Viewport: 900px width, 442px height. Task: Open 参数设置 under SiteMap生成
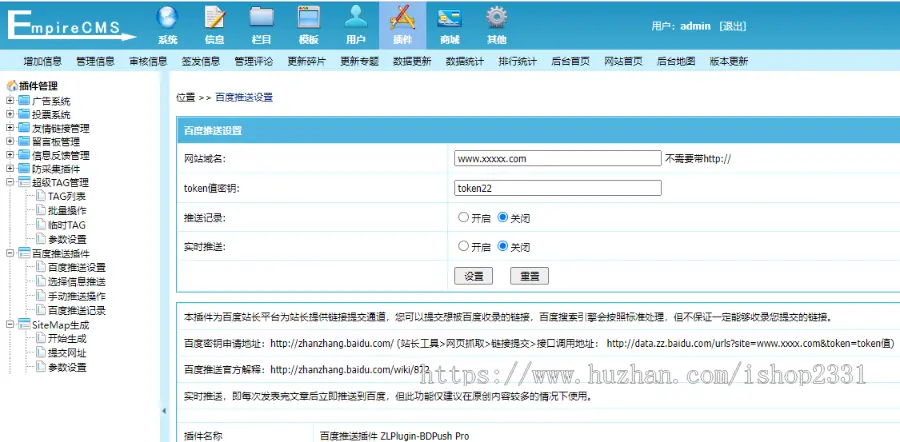coord(67,367)
